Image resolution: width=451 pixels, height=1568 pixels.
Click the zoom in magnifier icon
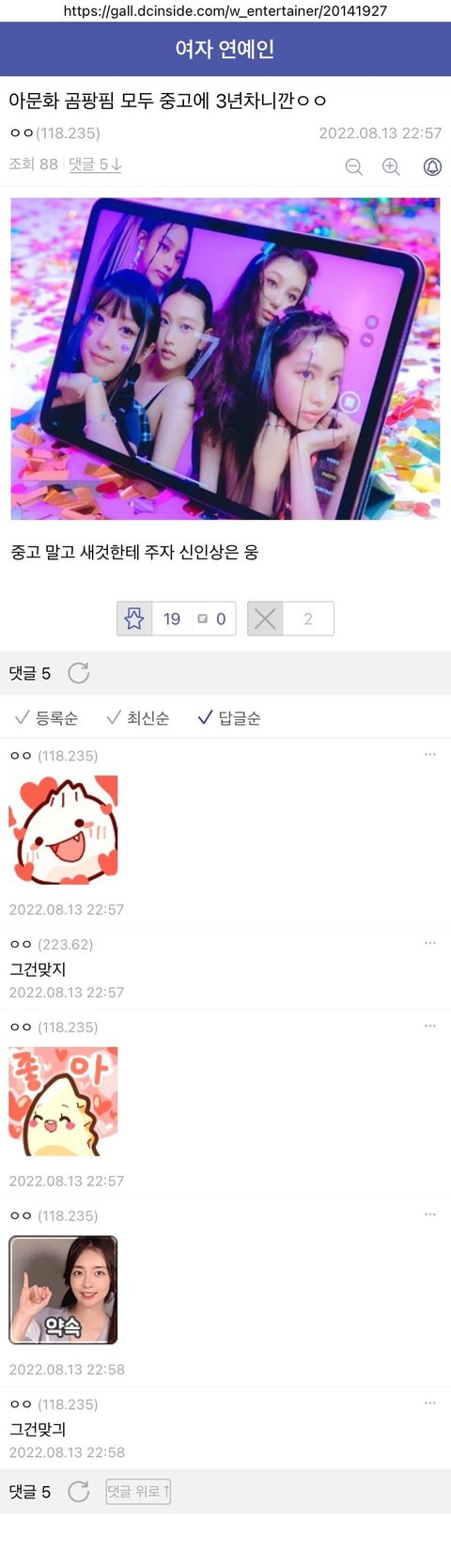click(391, 166)
